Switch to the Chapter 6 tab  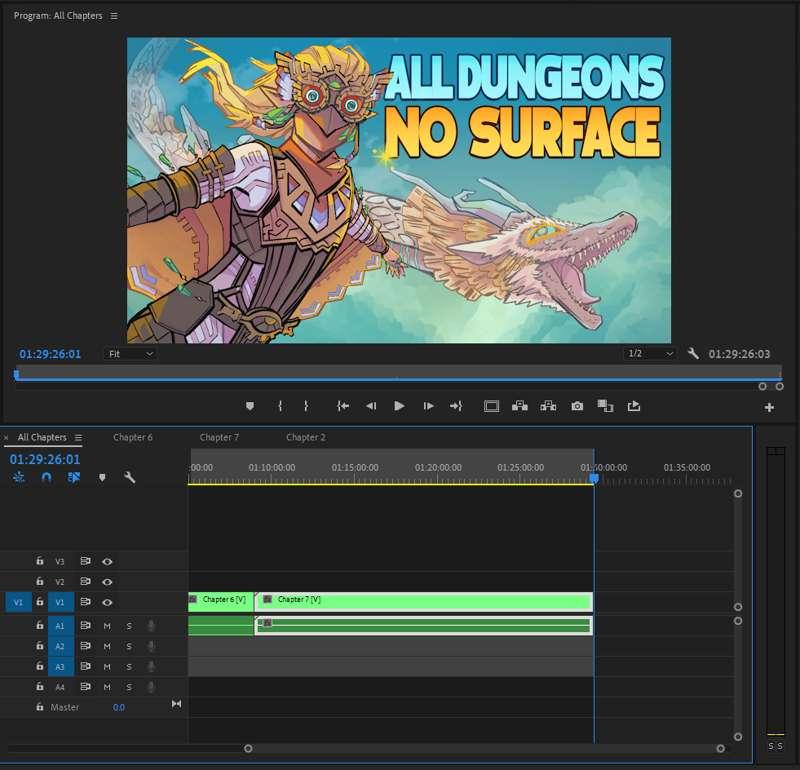tap(133, 437)
